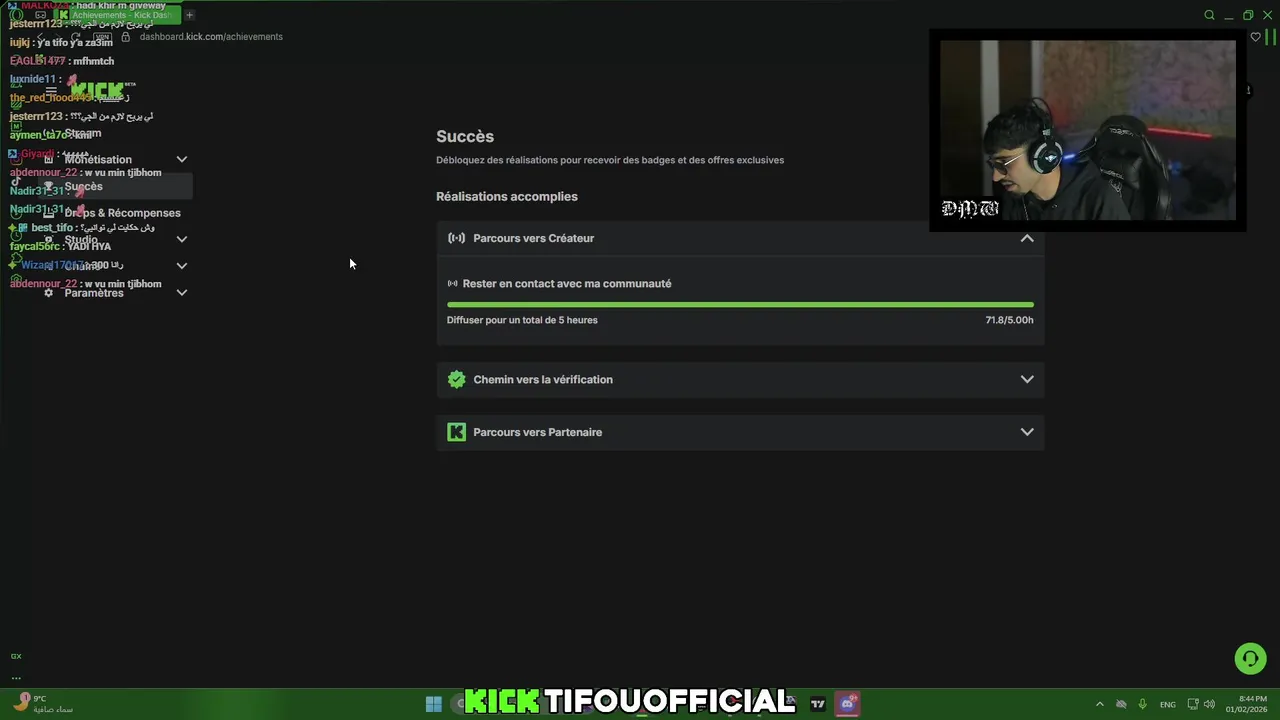Click the Kick logo in the sidebar
Image resolution: width=1280 pixels, height=720 pixels.
click(100, 91)
